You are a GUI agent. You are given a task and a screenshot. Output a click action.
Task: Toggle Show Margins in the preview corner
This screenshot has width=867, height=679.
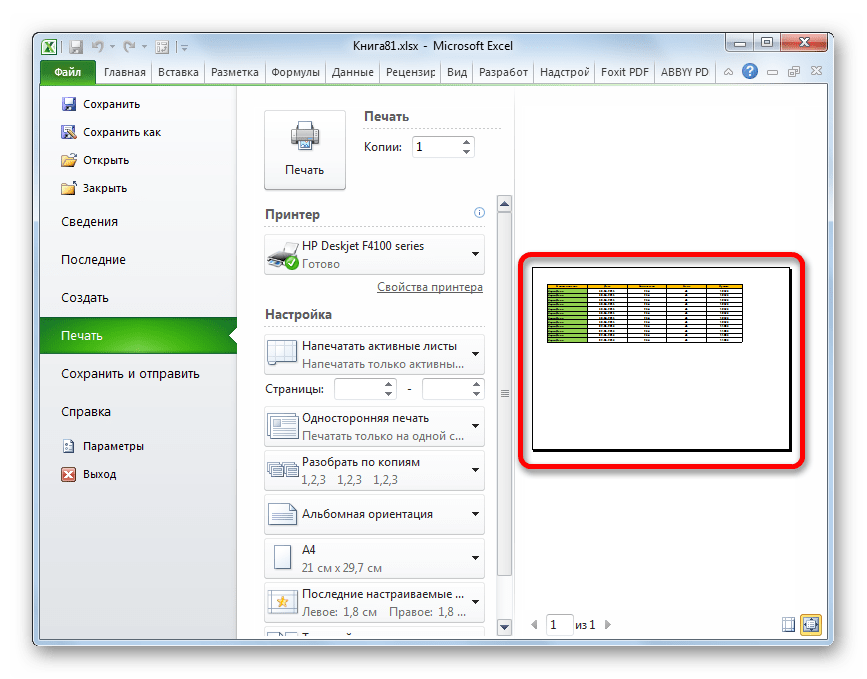coord(788,625)
